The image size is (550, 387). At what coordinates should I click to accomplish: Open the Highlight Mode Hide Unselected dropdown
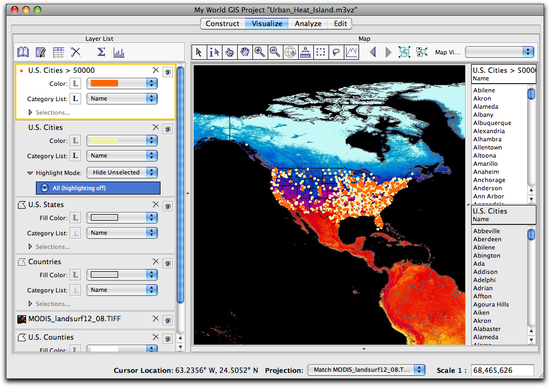point(122,172)
